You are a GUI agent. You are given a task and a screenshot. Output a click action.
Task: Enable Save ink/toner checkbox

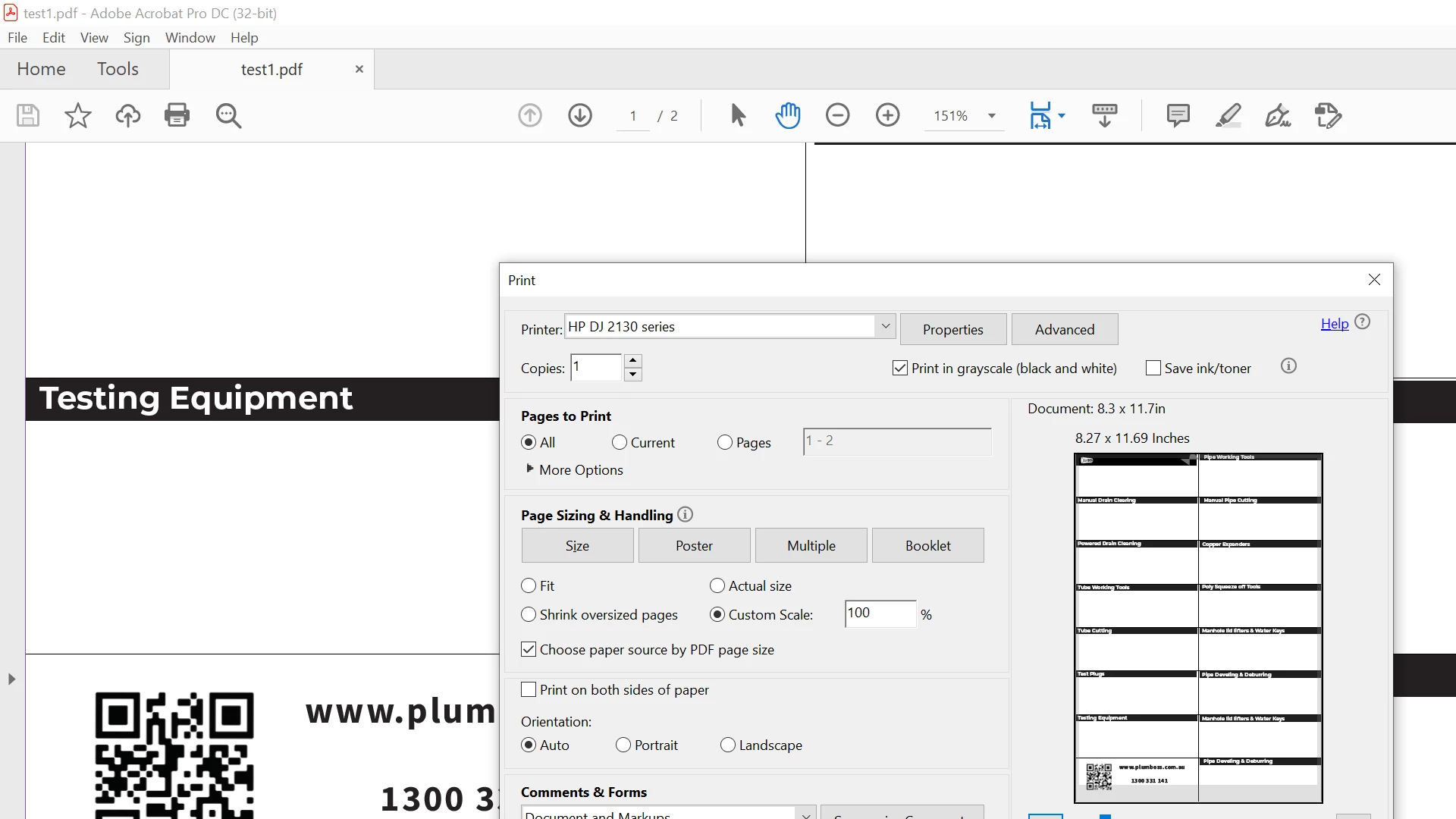coord(1153,369)
